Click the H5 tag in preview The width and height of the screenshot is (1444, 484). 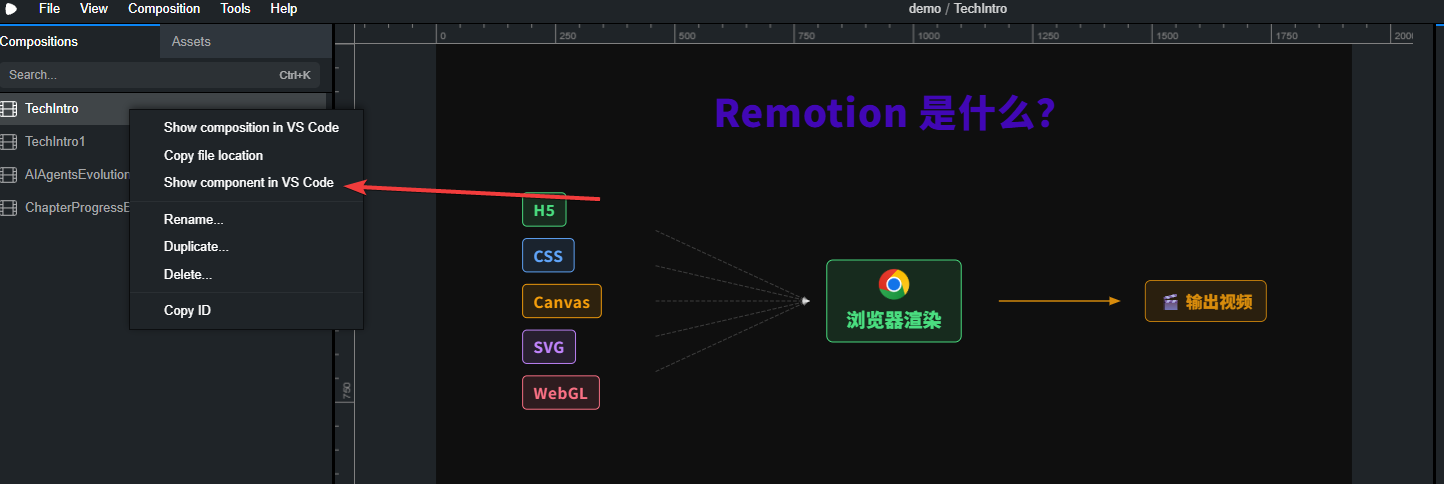click(544, 210)
